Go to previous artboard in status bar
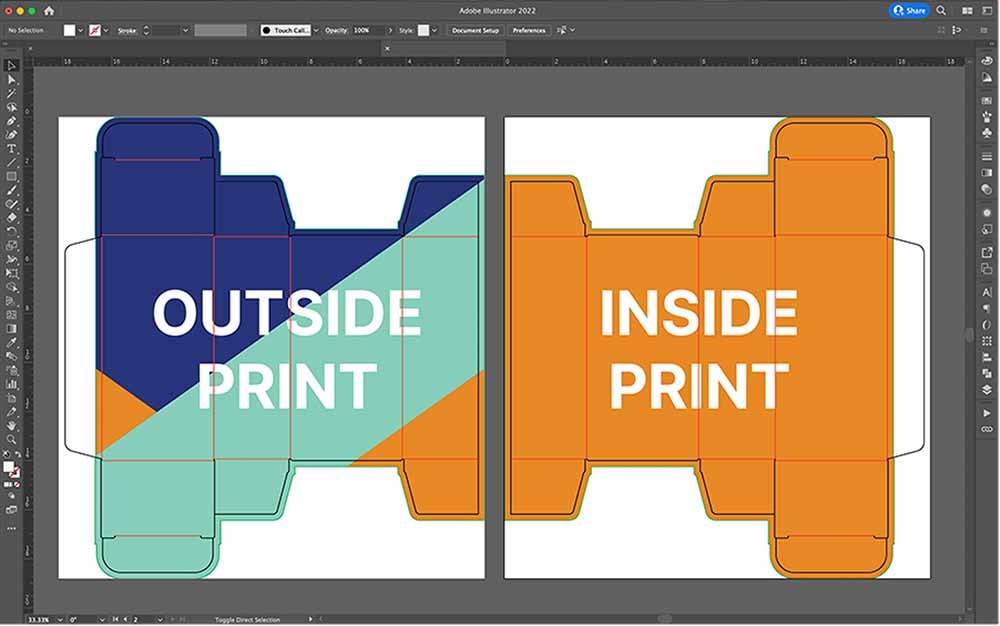 click(125, 620)
